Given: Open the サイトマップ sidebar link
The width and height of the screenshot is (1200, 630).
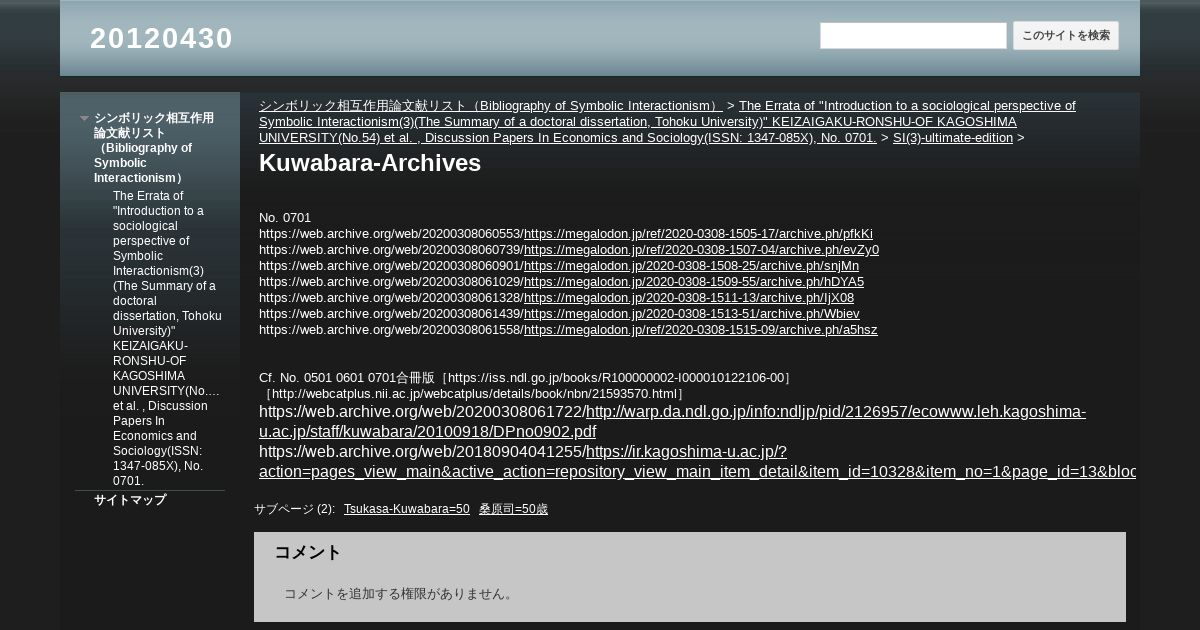Looking at the screenshot, I should [130, 500].
